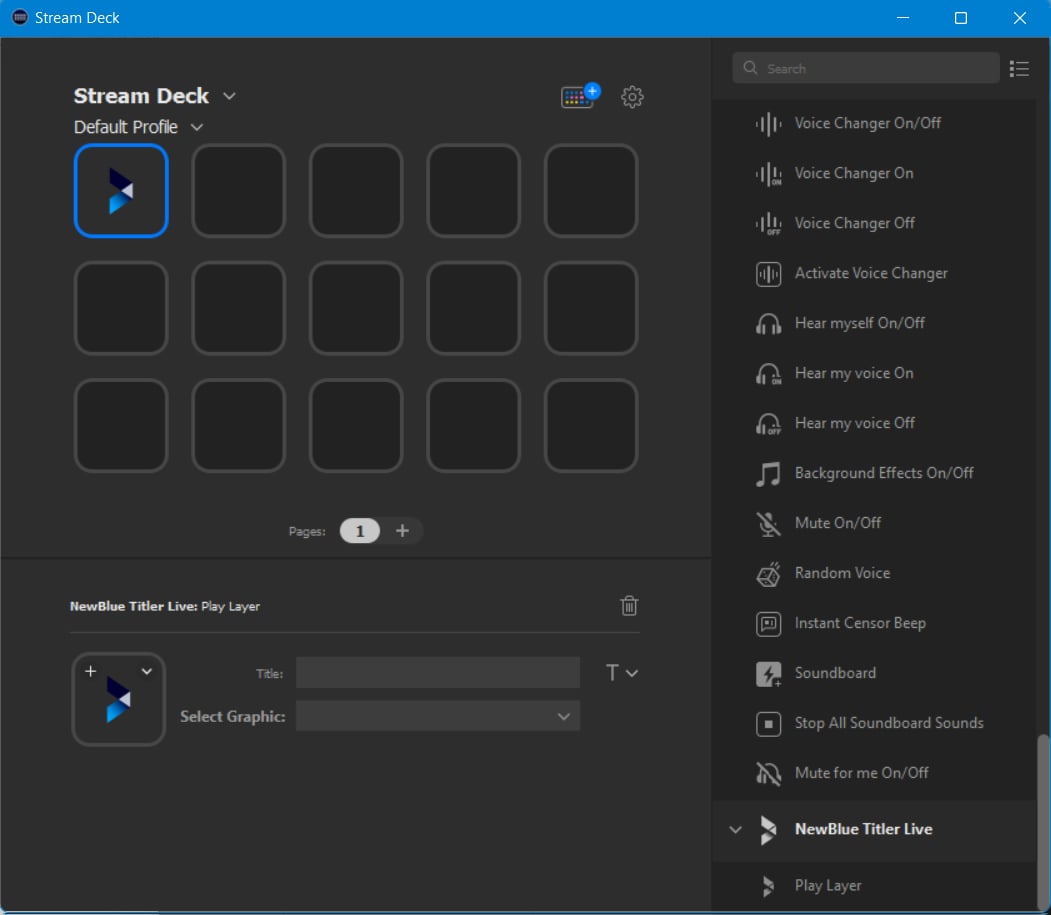The width and height of the screenshot is (1051, 915).
Task: Click the Hear my voice Off icon
Action: 768,424
